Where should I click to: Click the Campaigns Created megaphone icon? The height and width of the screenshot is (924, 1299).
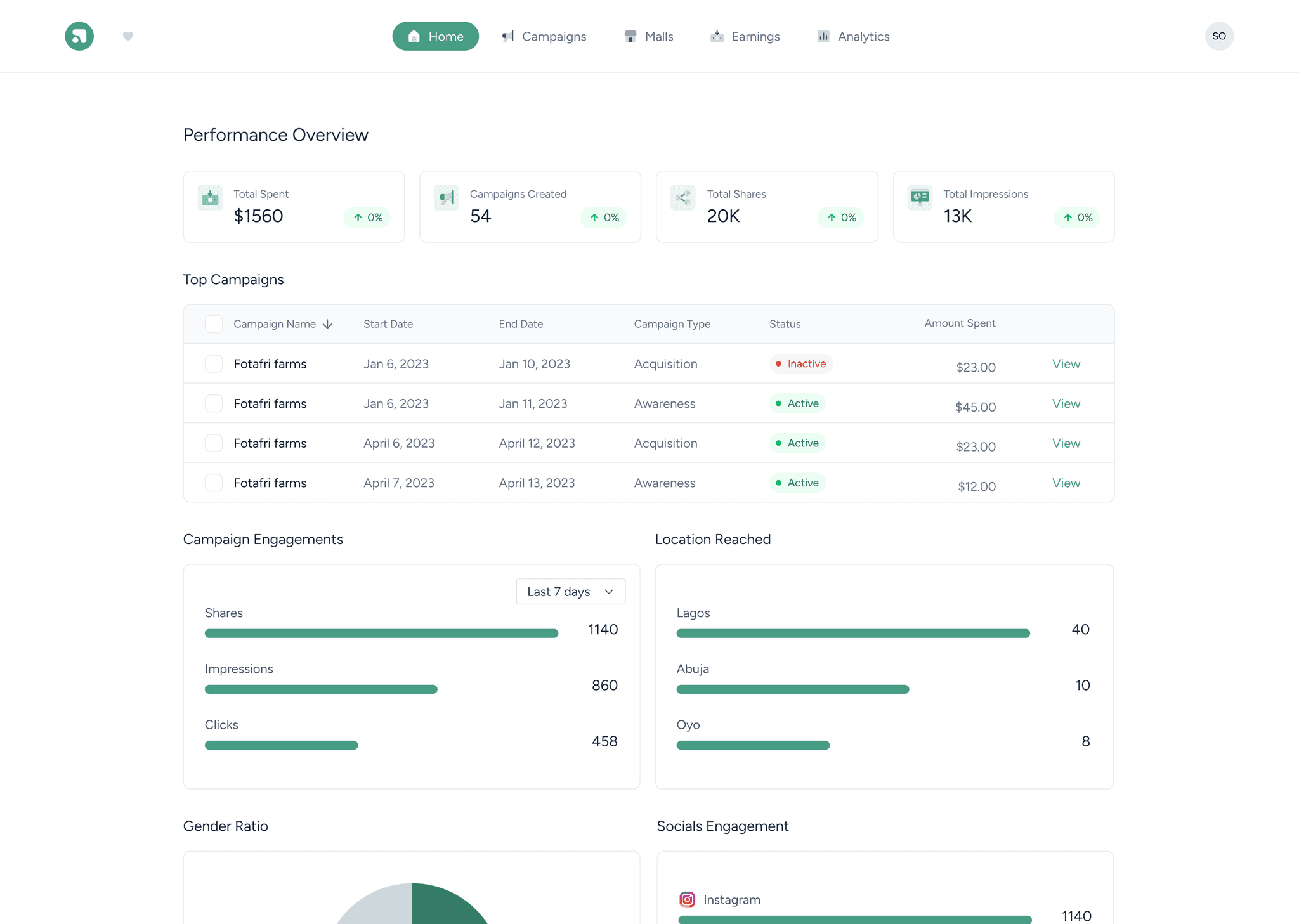pyautogui.click(x=447, y=197)
